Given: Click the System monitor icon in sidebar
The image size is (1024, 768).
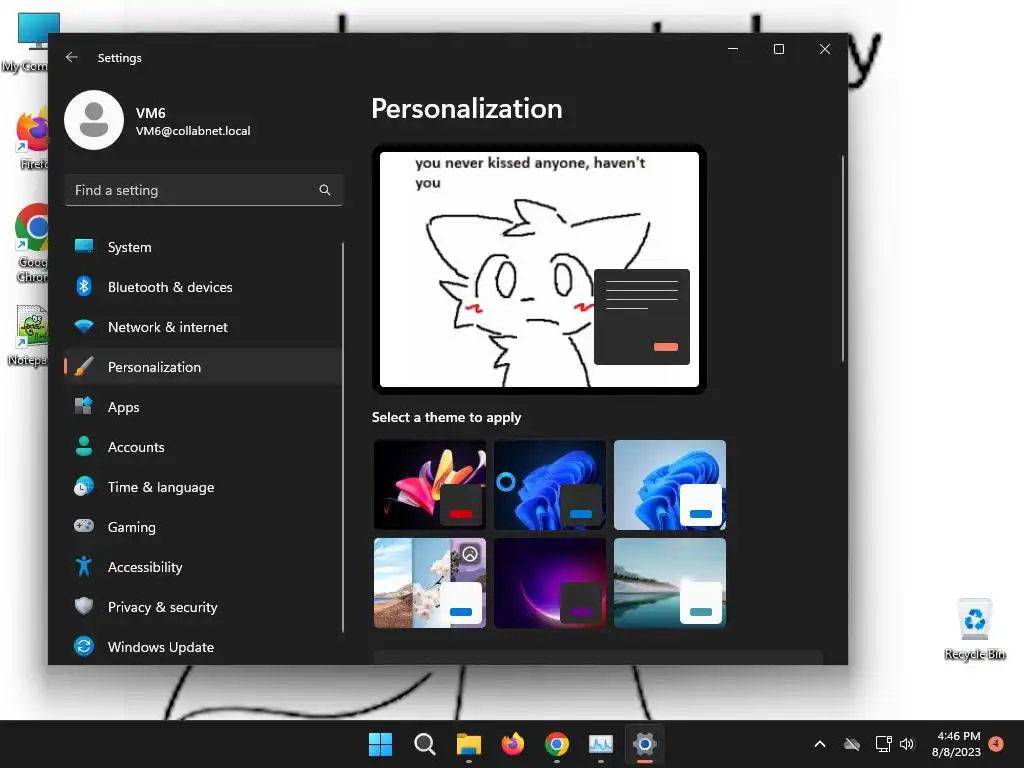Looking at the screenshot, I should (x=84, y=246).
